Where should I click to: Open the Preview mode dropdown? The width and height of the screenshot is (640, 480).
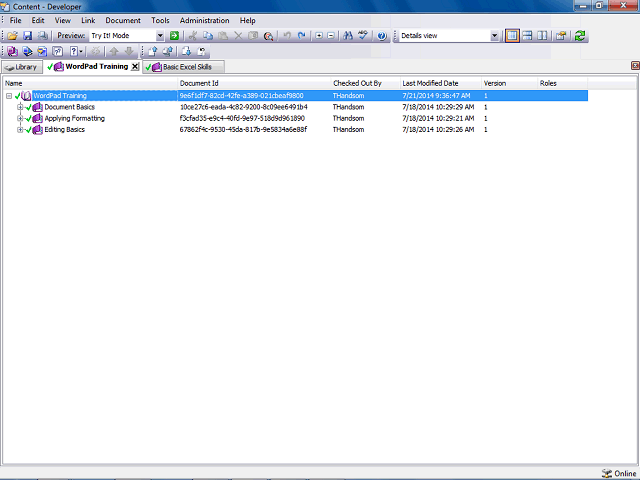pyautogui.click(x=160, y=36)
